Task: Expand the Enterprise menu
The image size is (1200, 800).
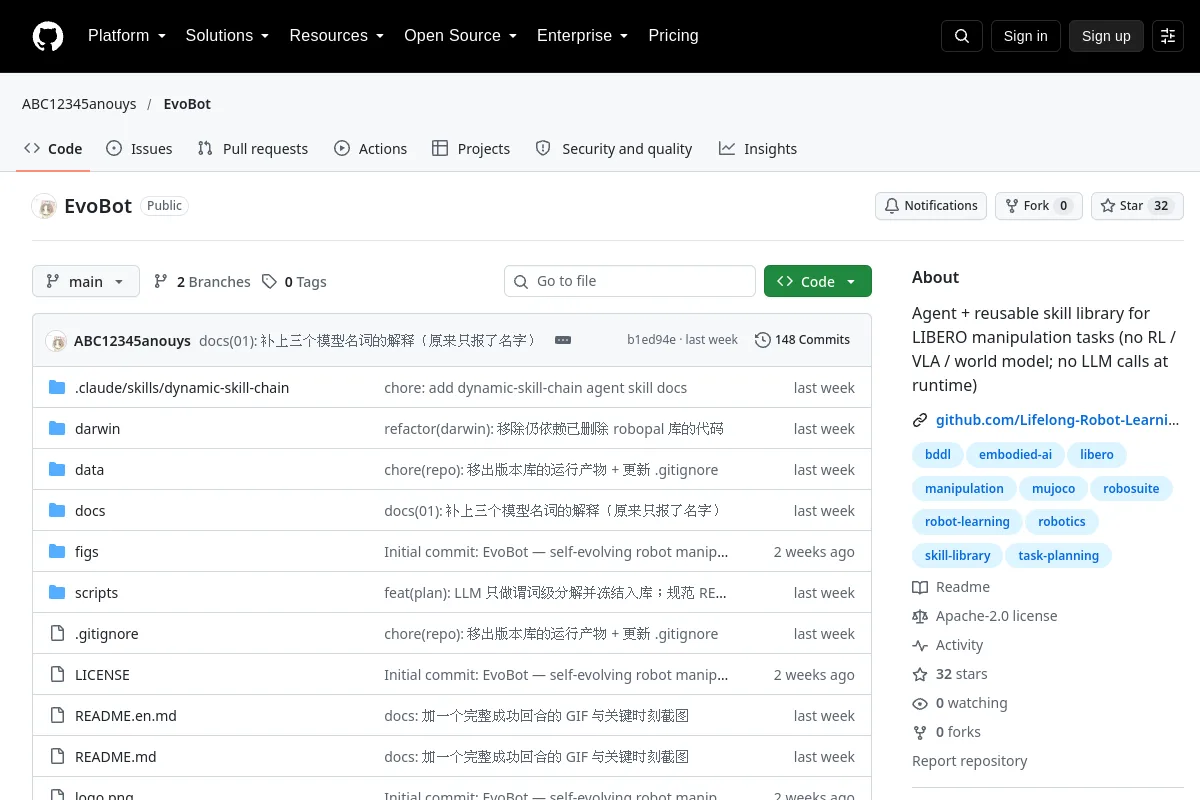Action: point(582,36)
